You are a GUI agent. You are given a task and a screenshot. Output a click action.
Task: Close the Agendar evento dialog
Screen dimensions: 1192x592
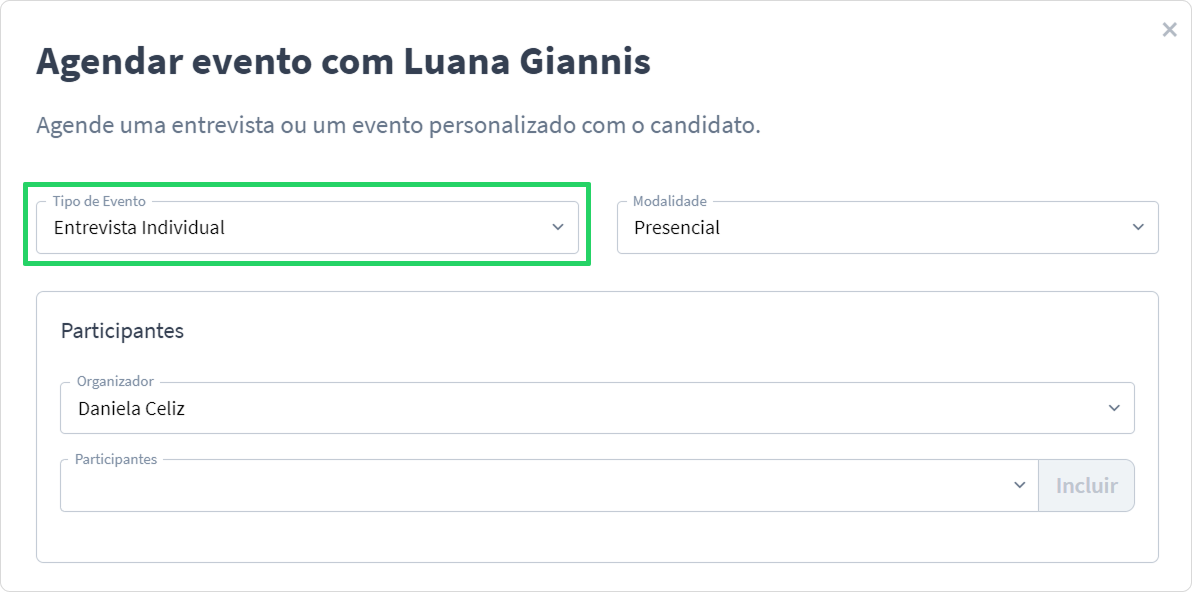point(1169,30)
